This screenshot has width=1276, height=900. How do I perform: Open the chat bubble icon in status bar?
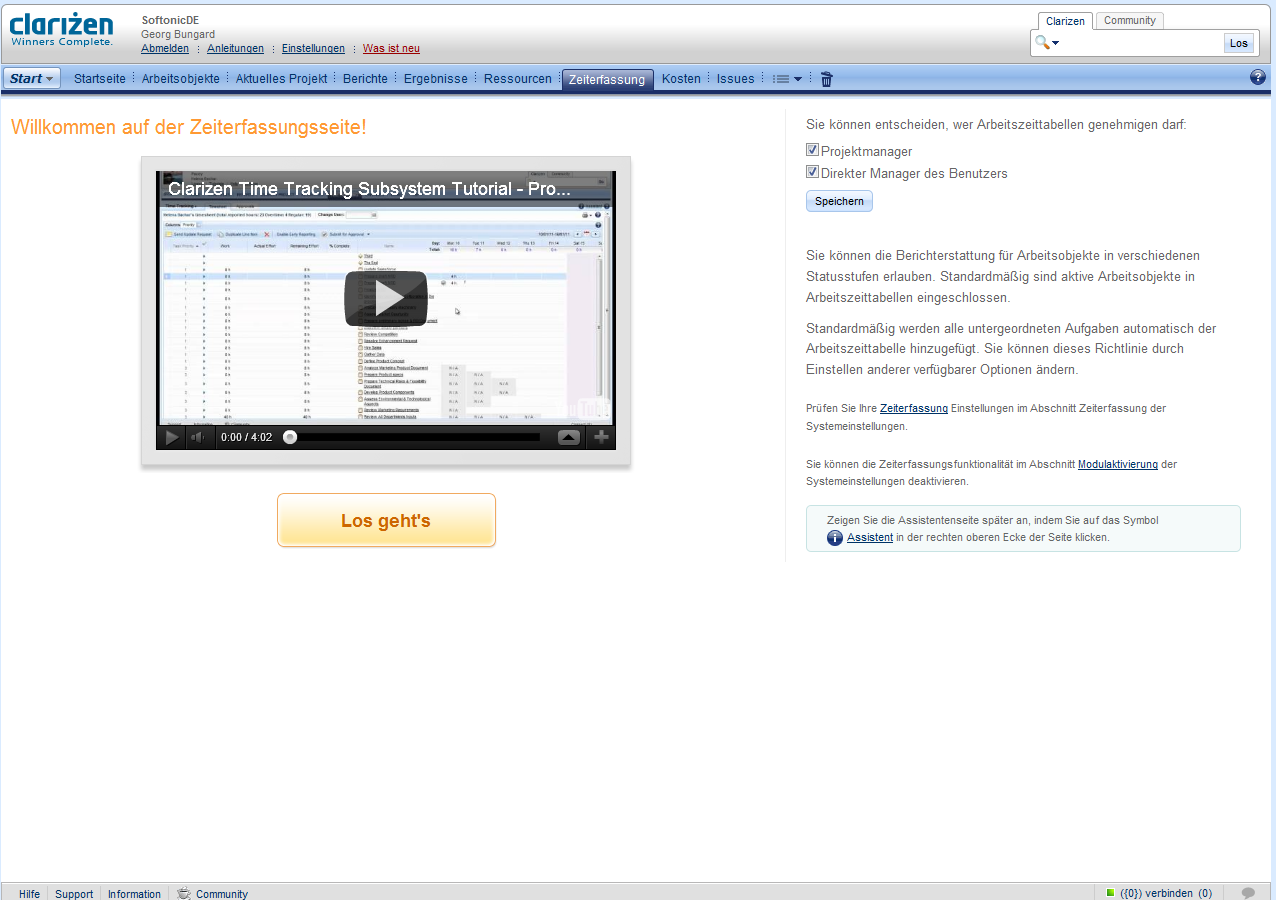(x=1248, y=893)
